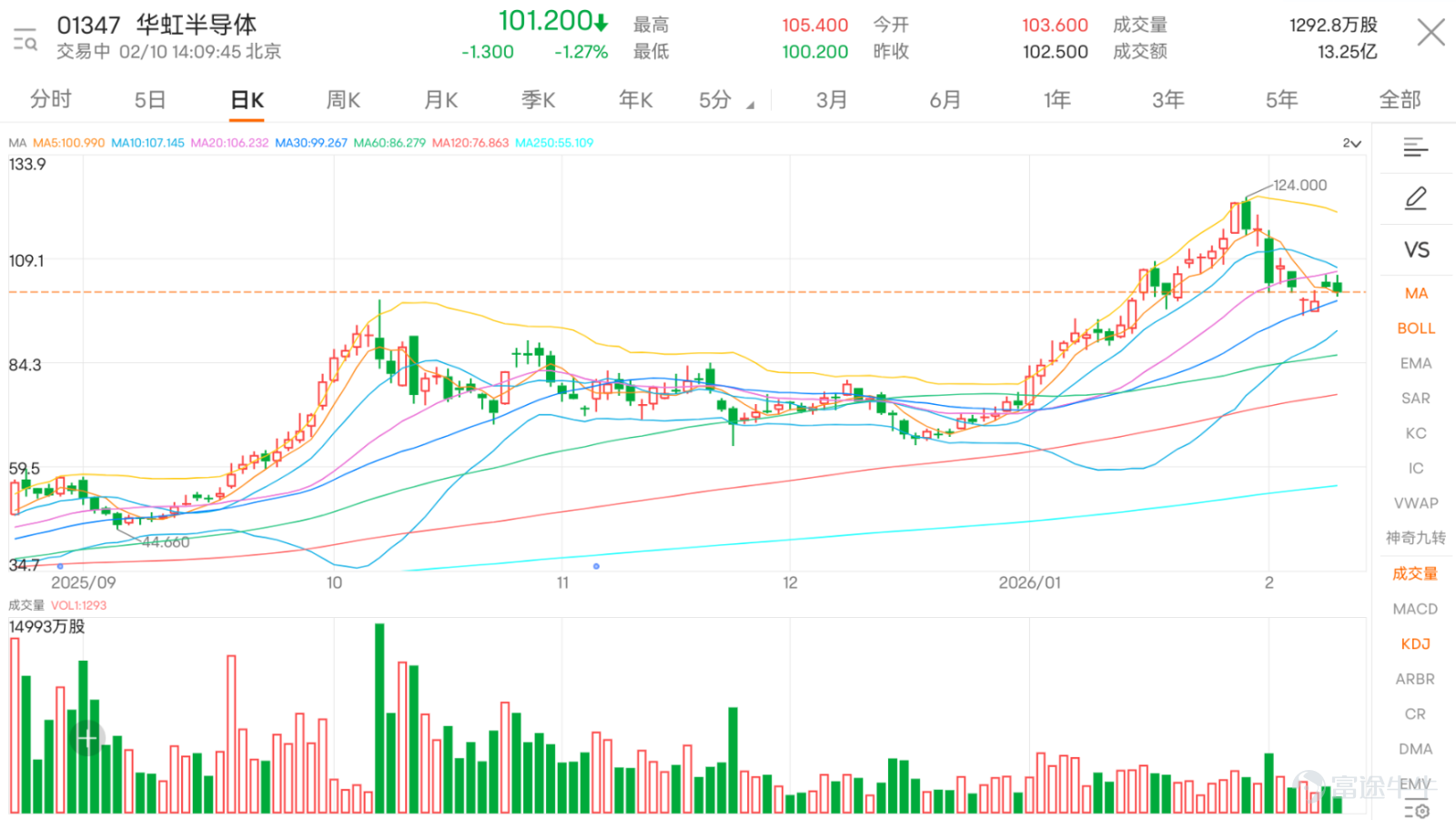Set range to 1年

(x=1057, y=99)
